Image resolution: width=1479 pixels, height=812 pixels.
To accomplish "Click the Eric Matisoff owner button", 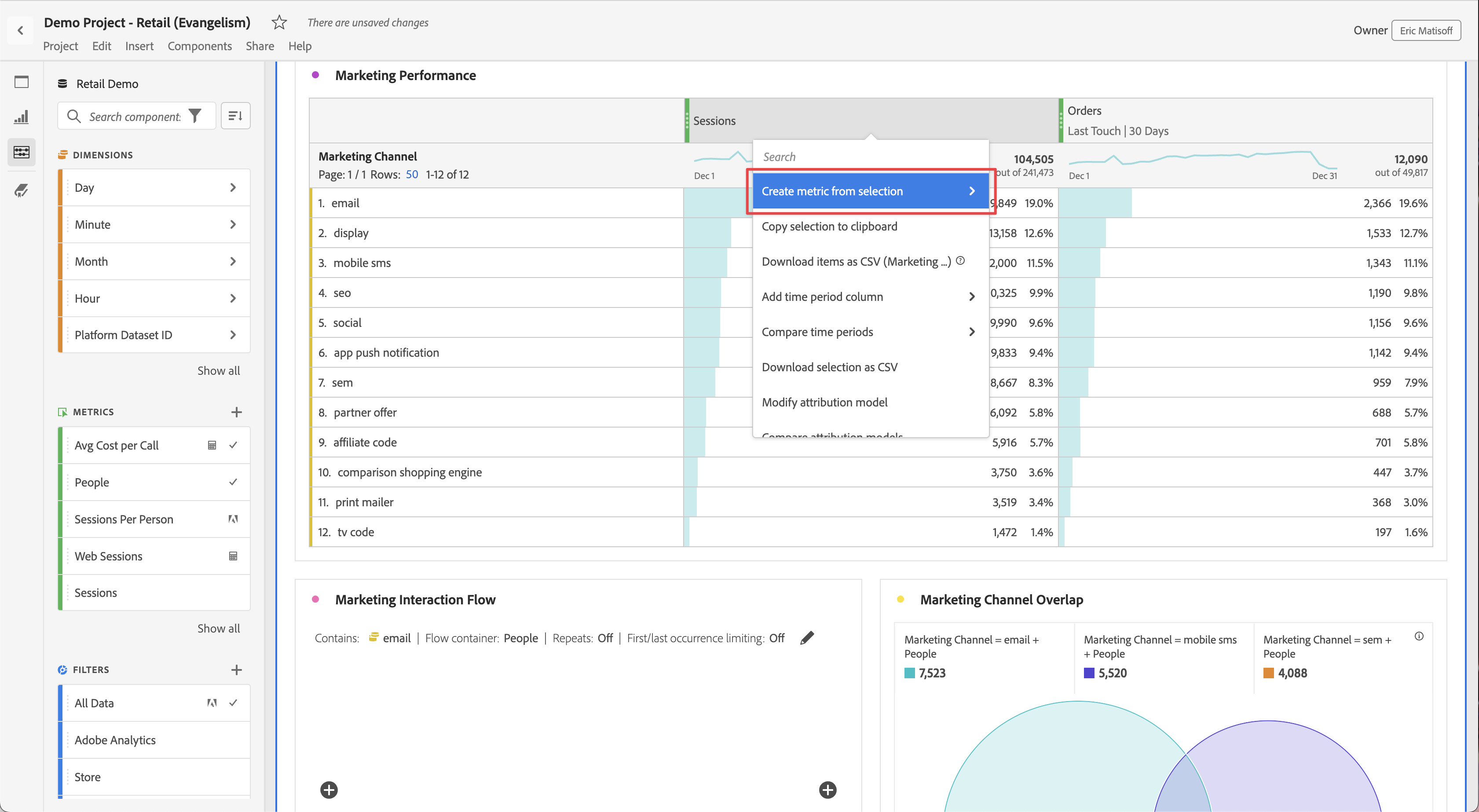I will [1426, 30].
